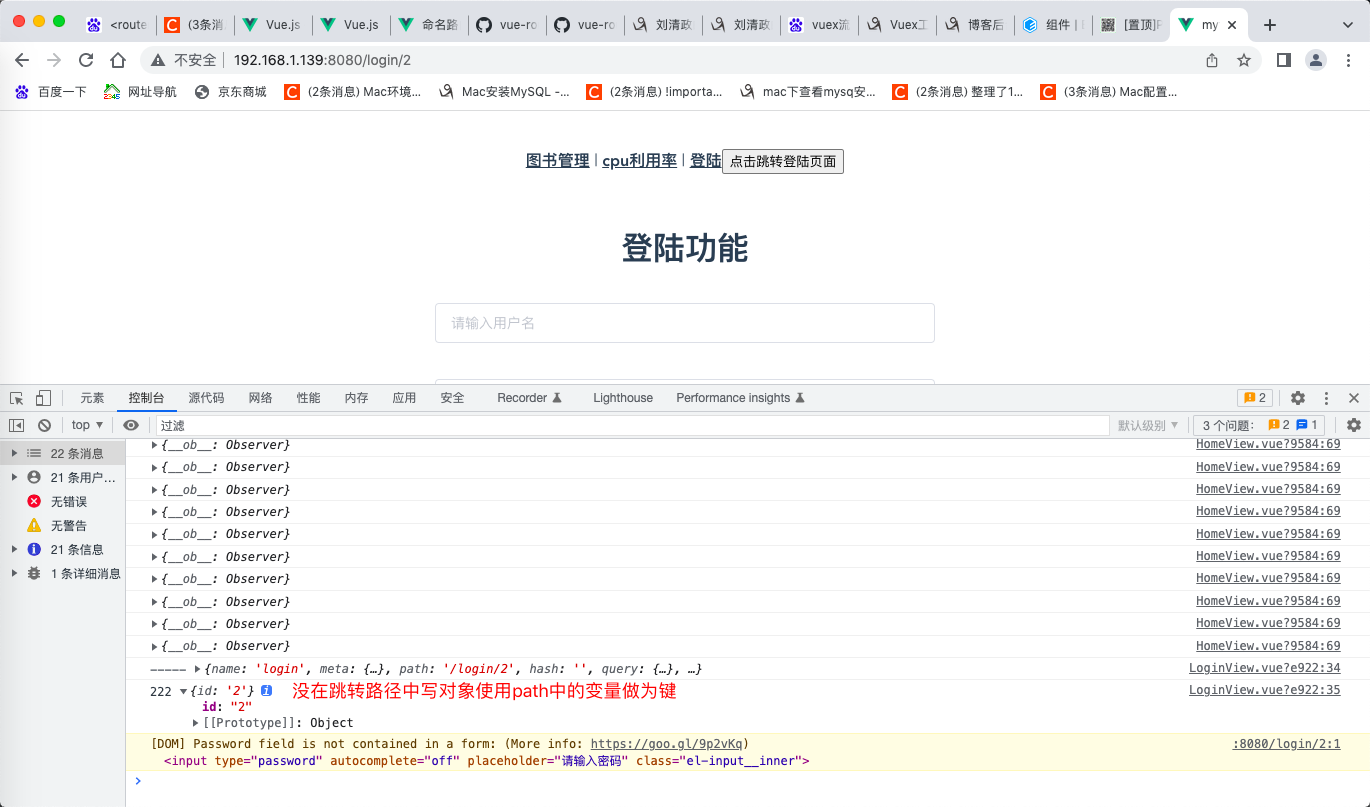Switch to the 博客后 browser tab
Image resolution: width=1370 pixels, height=807 pixels.
tap(975, 25)
